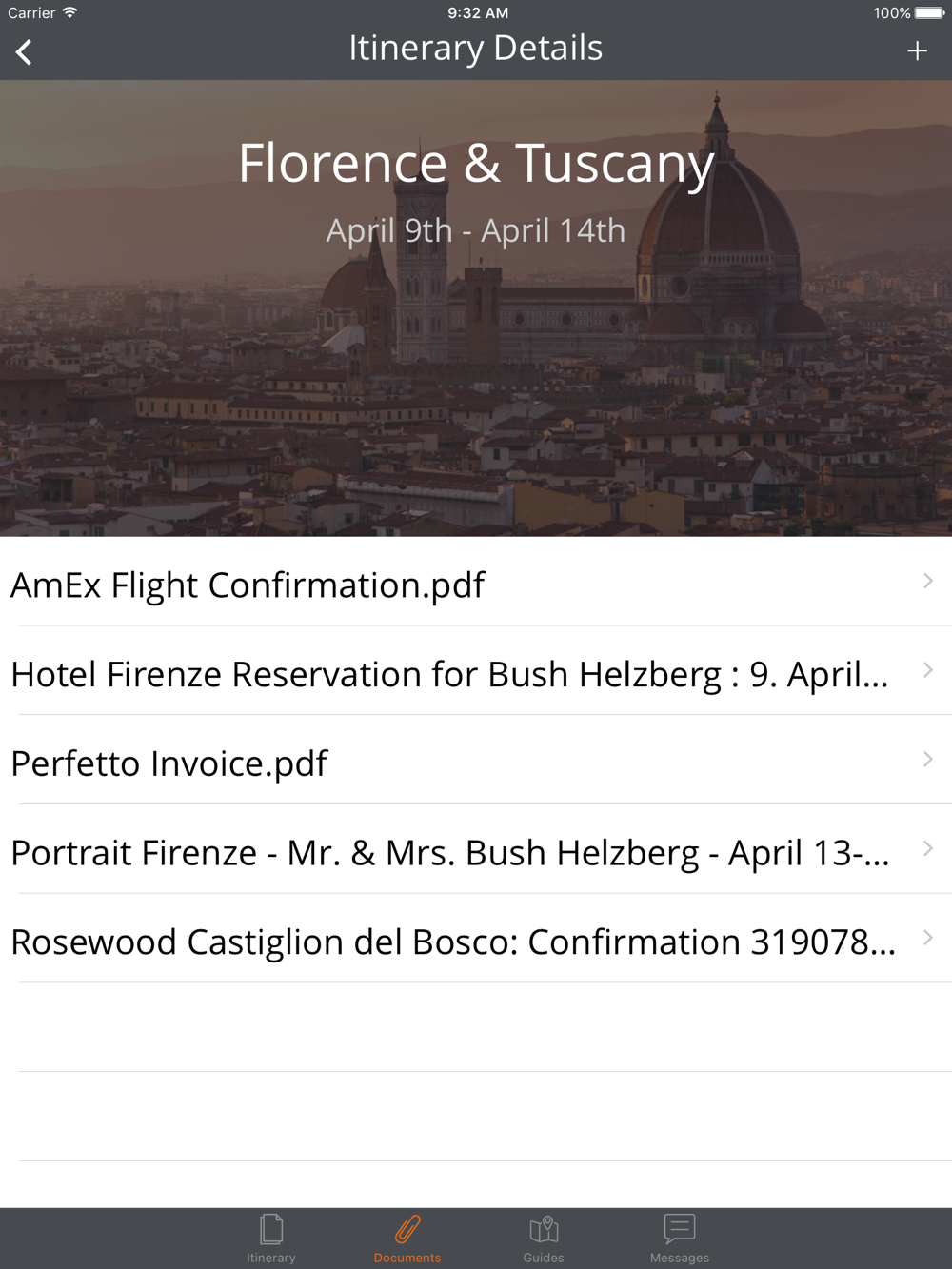This screenshot has height=1269, width=952.
Task: Switch to the Guides tab label
Action: 544,1258
